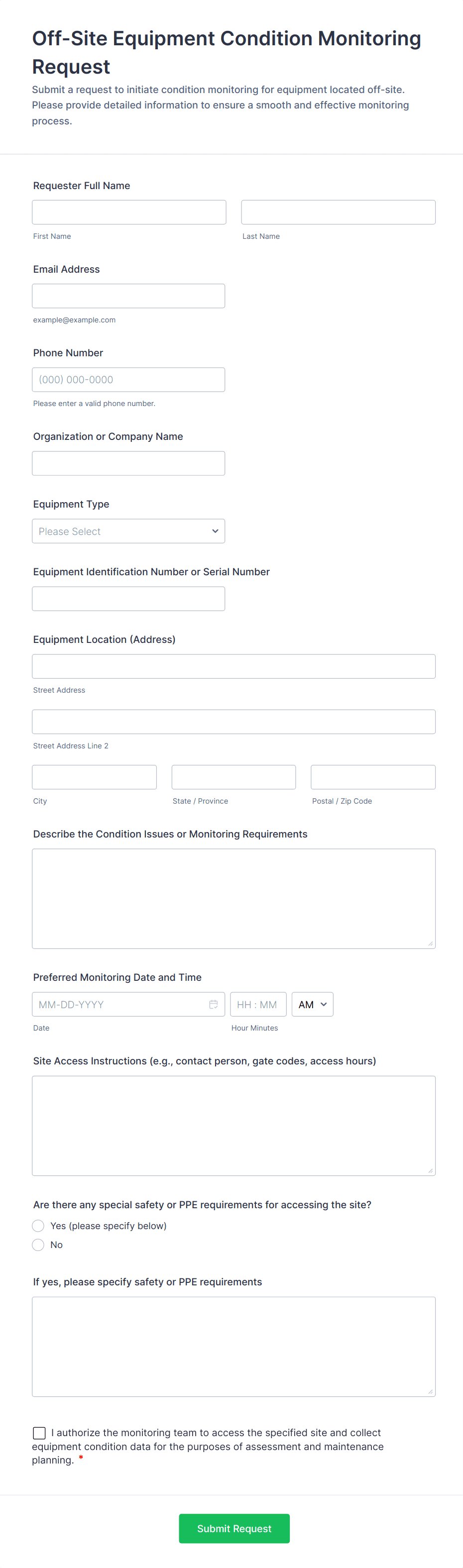Image resolution: width=463 pixels, height=1568 pixels.
Task: Focus the First Name input field
Action: click(x=129, y=212)
